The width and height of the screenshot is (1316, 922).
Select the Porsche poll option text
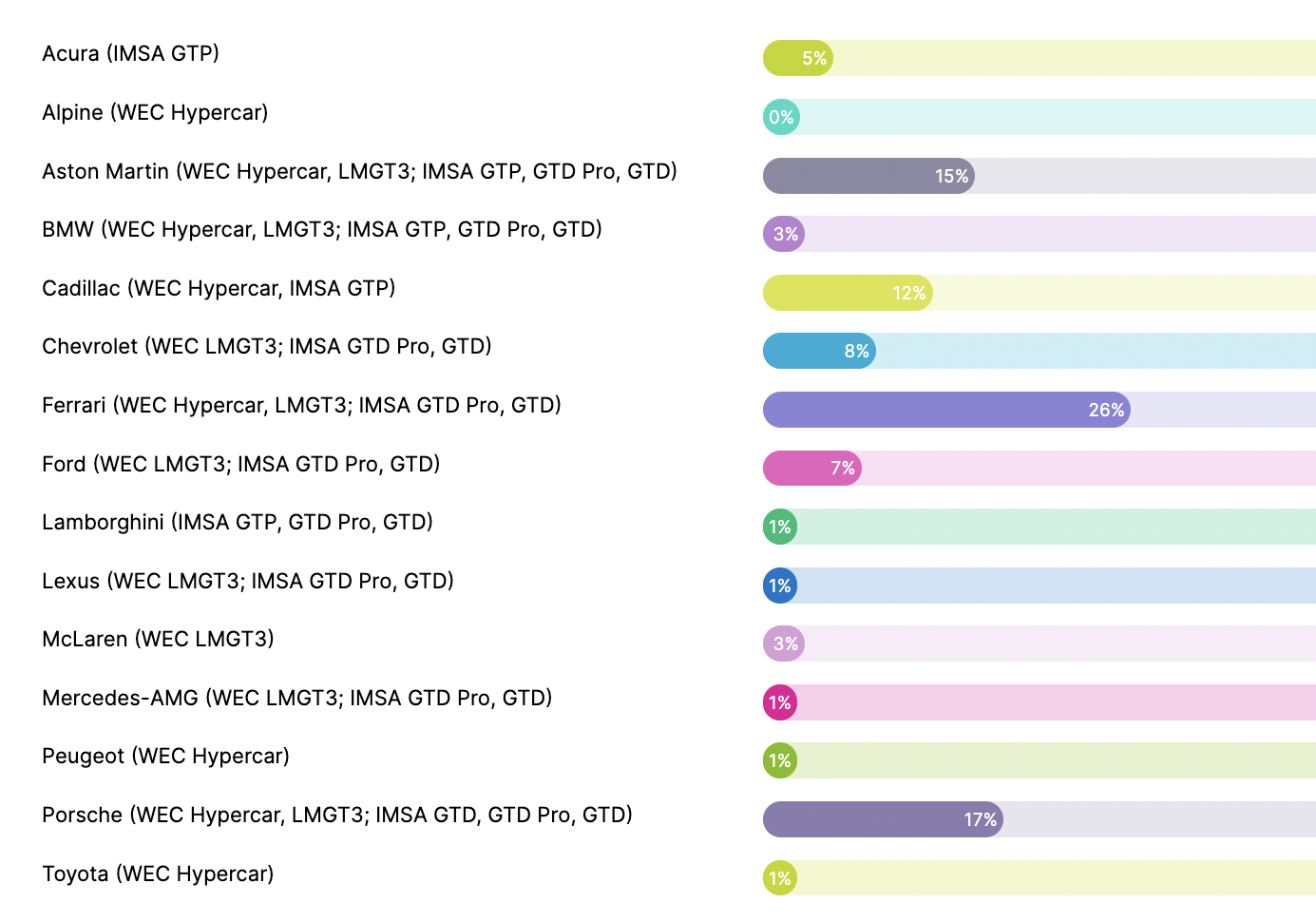pyautogui.click(x=337, y=816)
